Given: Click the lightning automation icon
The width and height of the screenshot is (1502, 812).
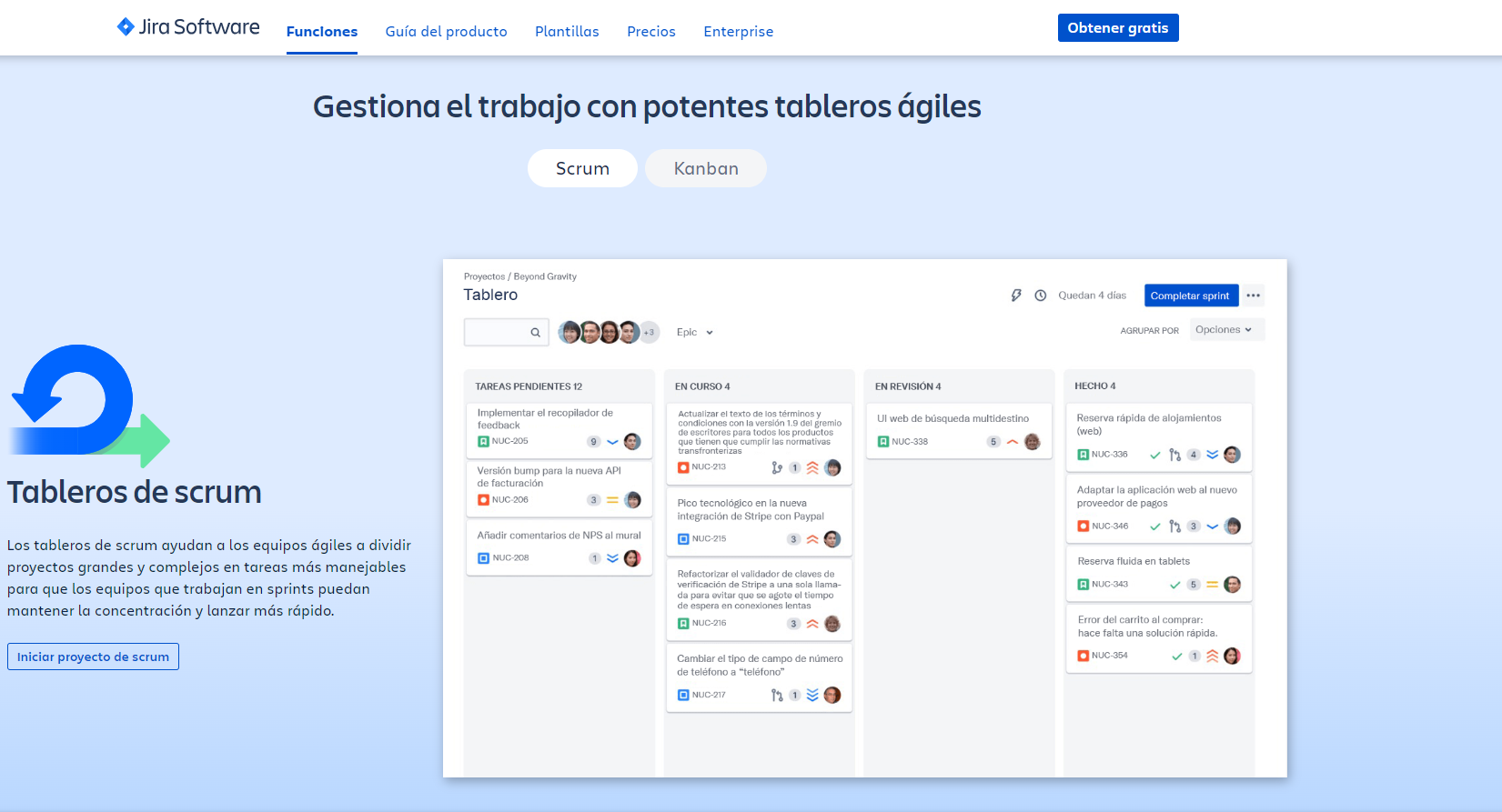Looking at the screenshot, I should [1016, 296].
